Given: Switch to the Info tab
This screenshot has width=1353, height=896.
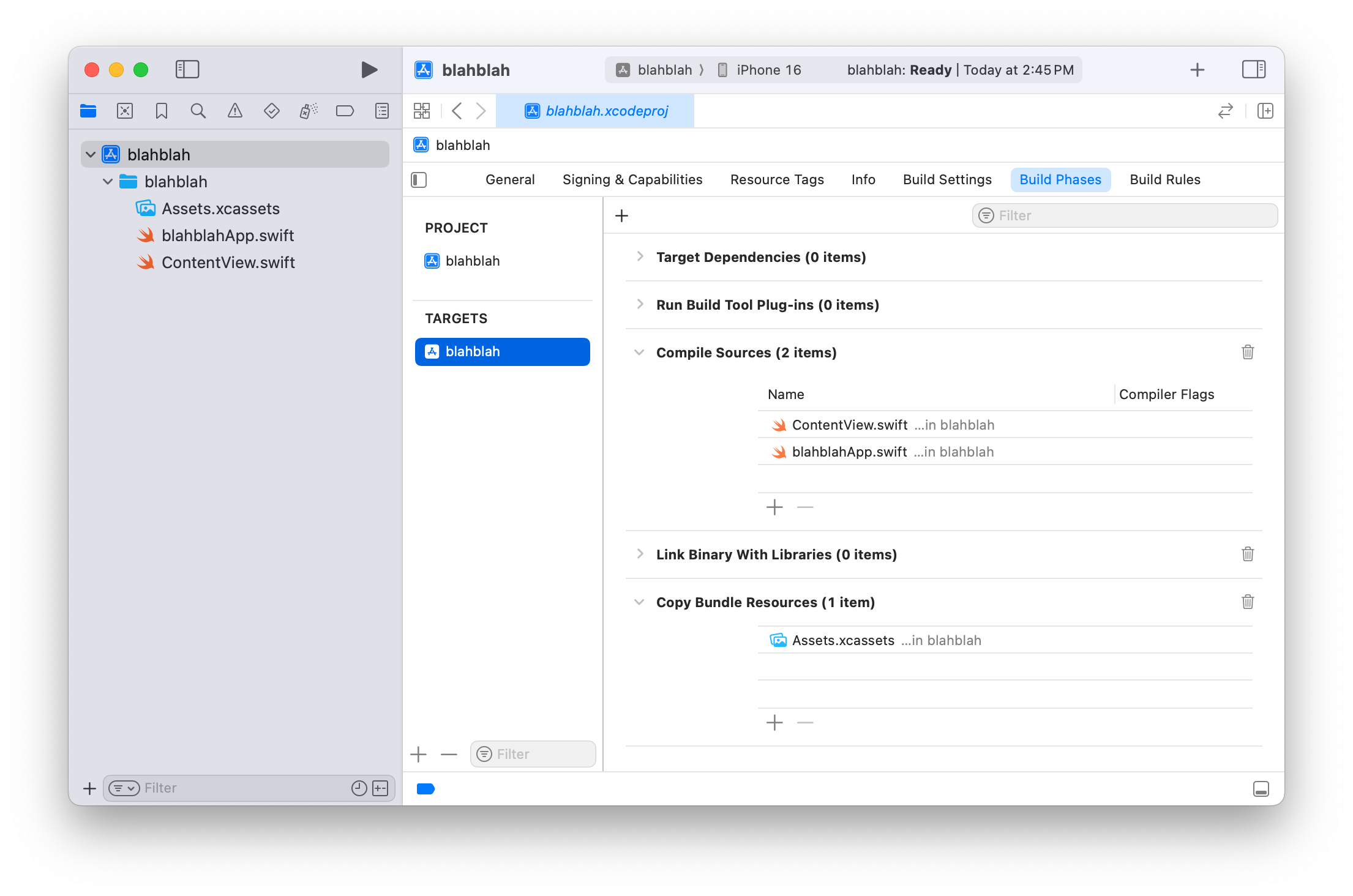Looking at the screenshot, I should pos(863,180).
